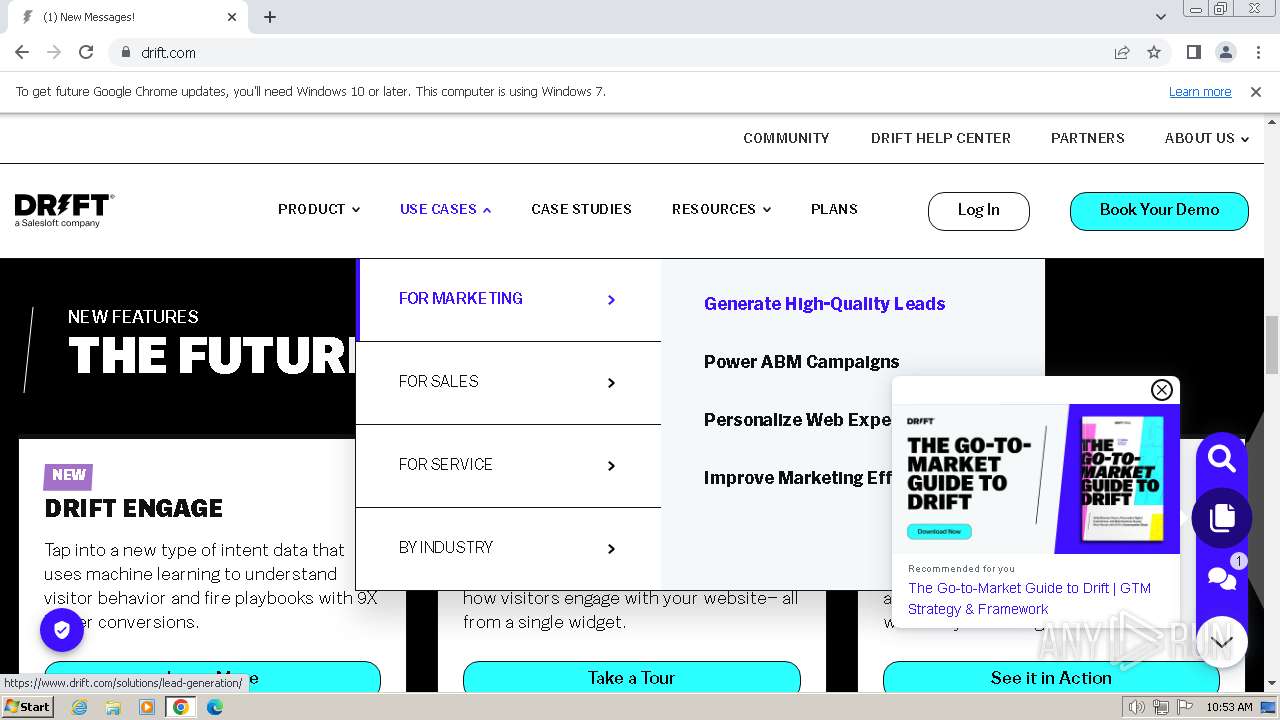Launch Internet Explorer from taskbar

(79, 707)
